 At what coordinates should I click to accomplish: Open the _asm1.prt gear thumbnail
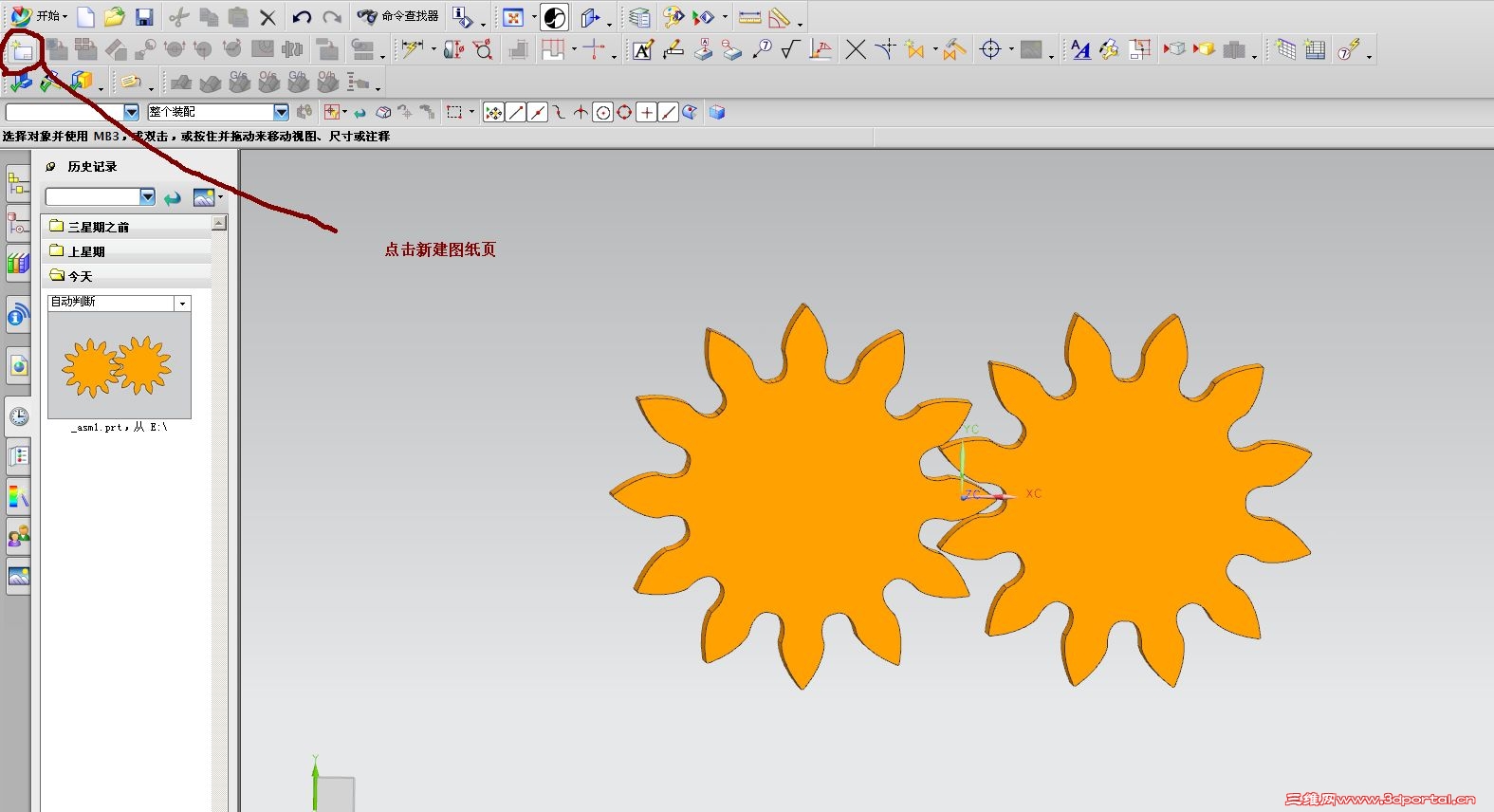pyautogui.click(x=120, y=365)
